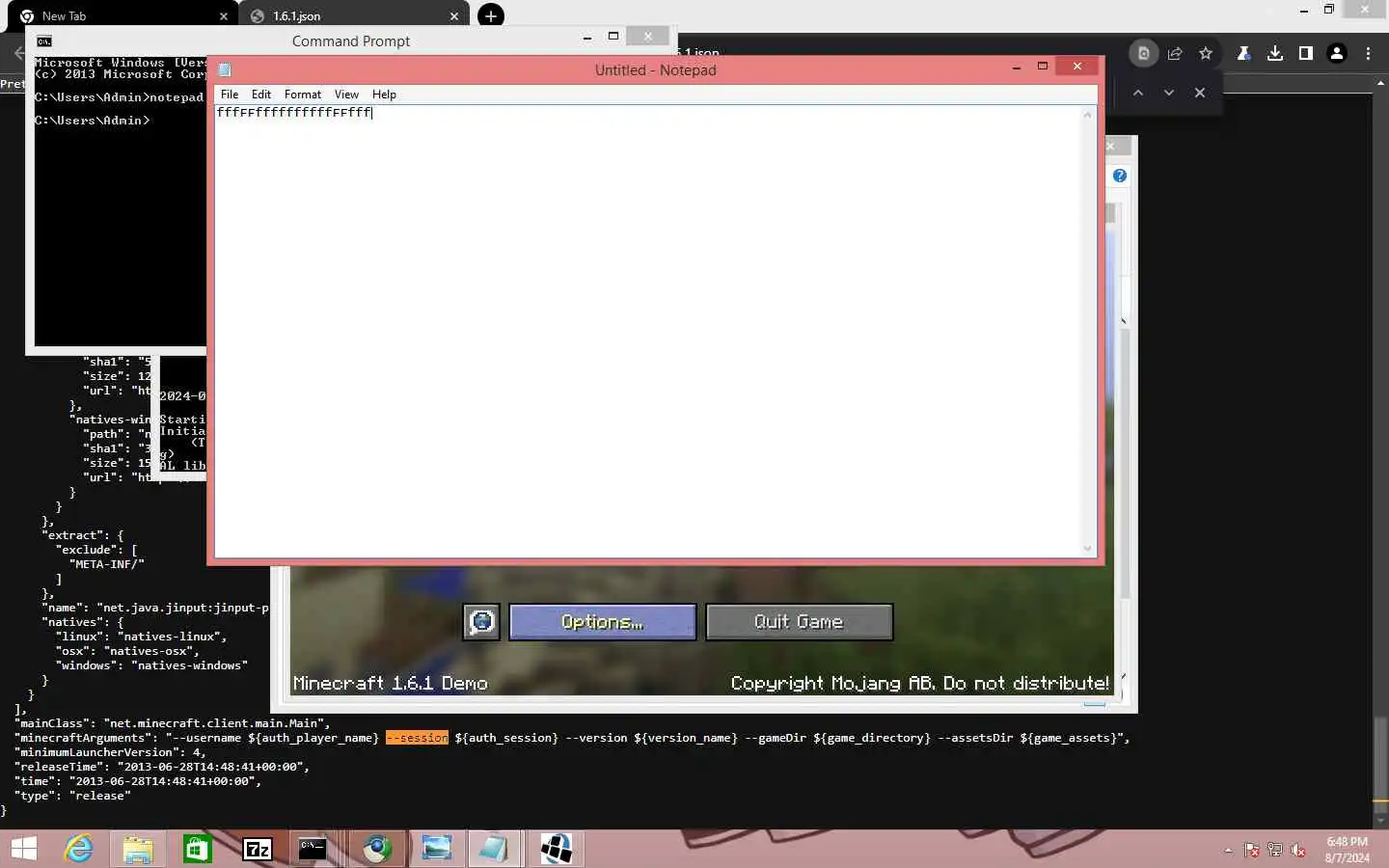Open the Windows Start button

click(23, 849)
